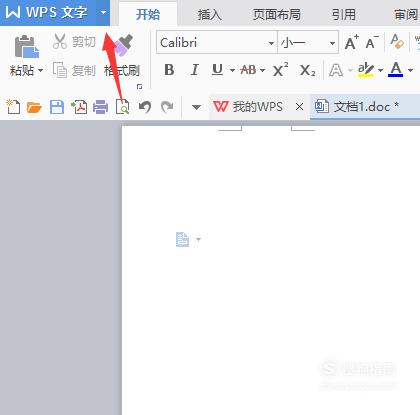
Task: Expand the font name dropdown arrow
Action: 271,43
